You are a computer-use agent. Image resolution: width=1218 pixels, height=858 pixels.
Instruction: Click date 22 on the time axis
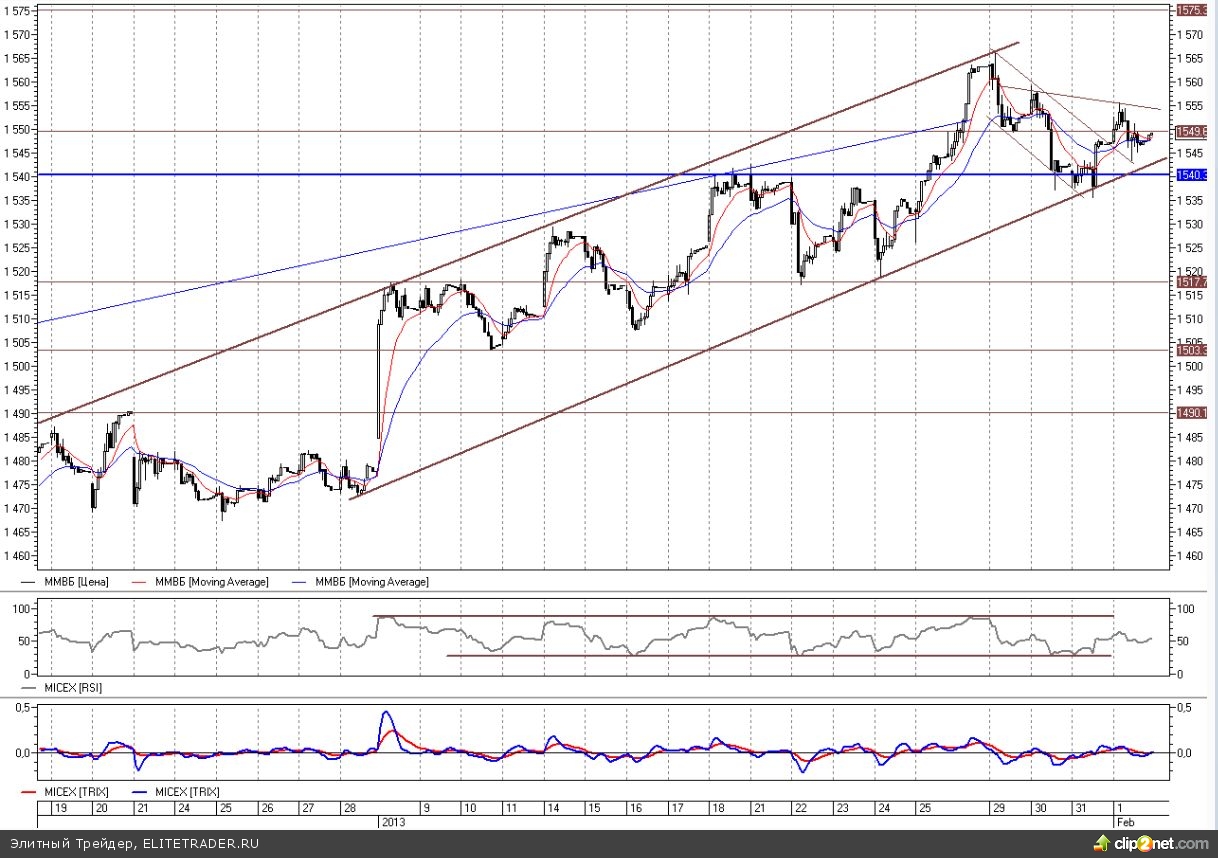pos(801,807)
